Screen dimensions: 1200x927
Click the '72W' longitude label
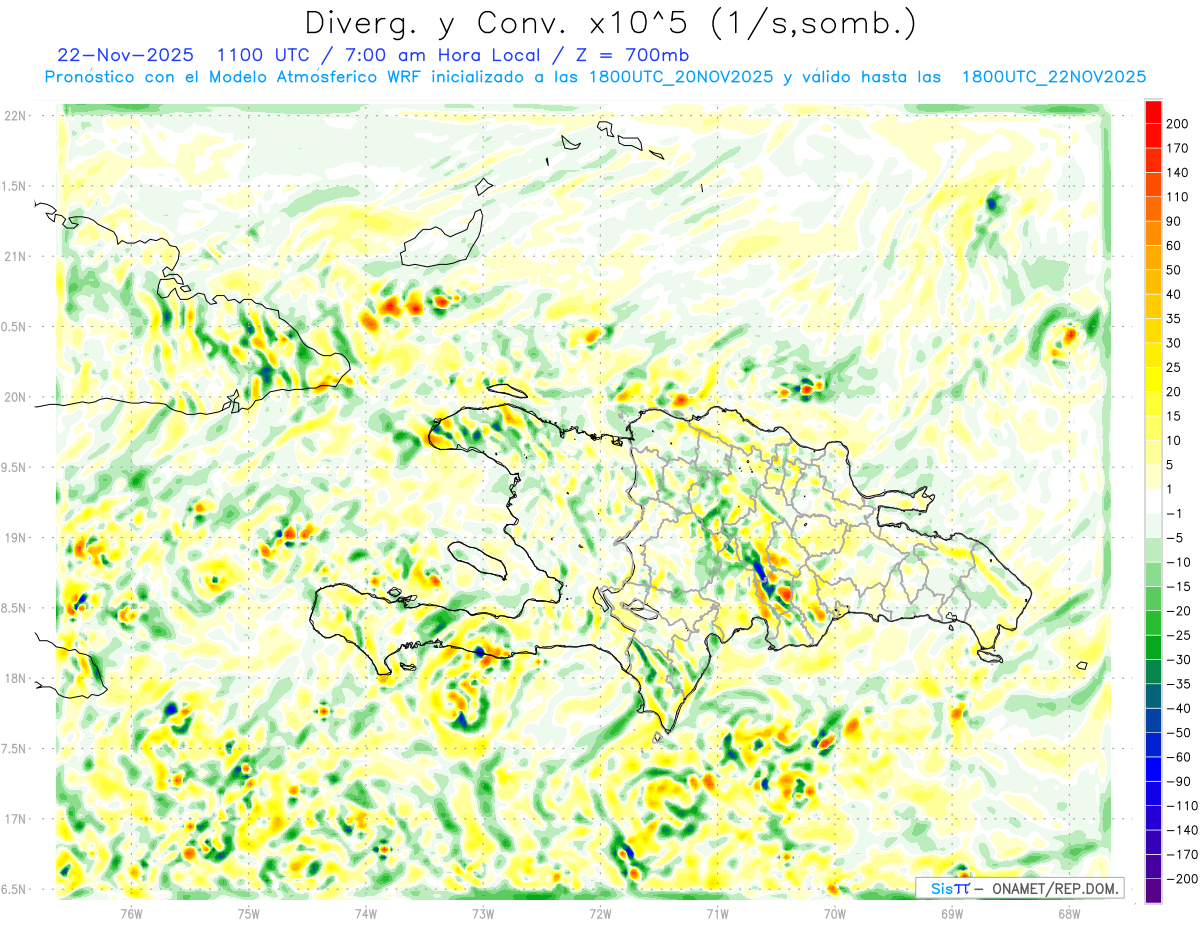600,913
